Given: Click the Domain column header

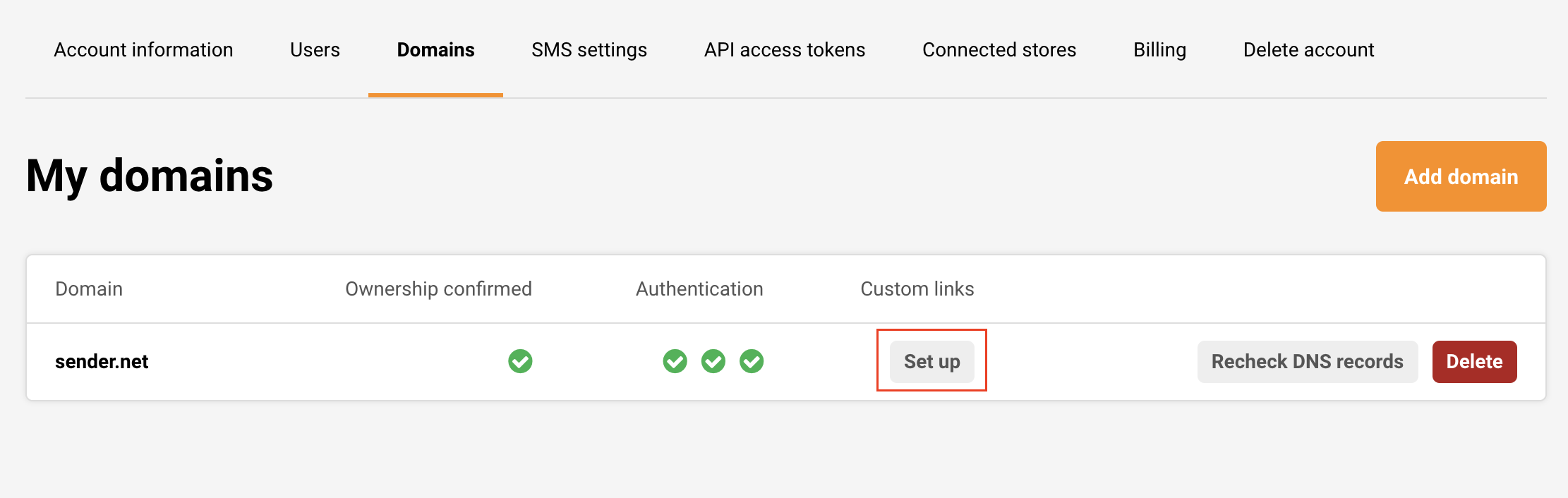Looking at the screenshot, I should 89,289.
